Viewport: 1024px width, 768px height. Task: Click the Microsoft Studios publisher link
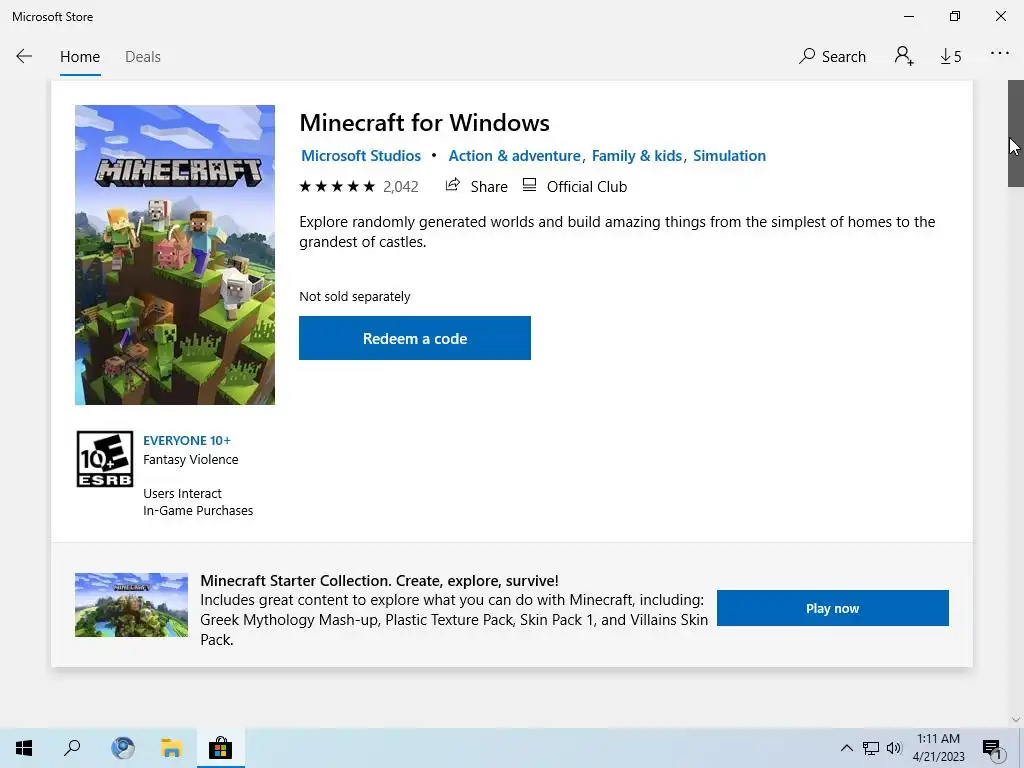coord(360,156)
